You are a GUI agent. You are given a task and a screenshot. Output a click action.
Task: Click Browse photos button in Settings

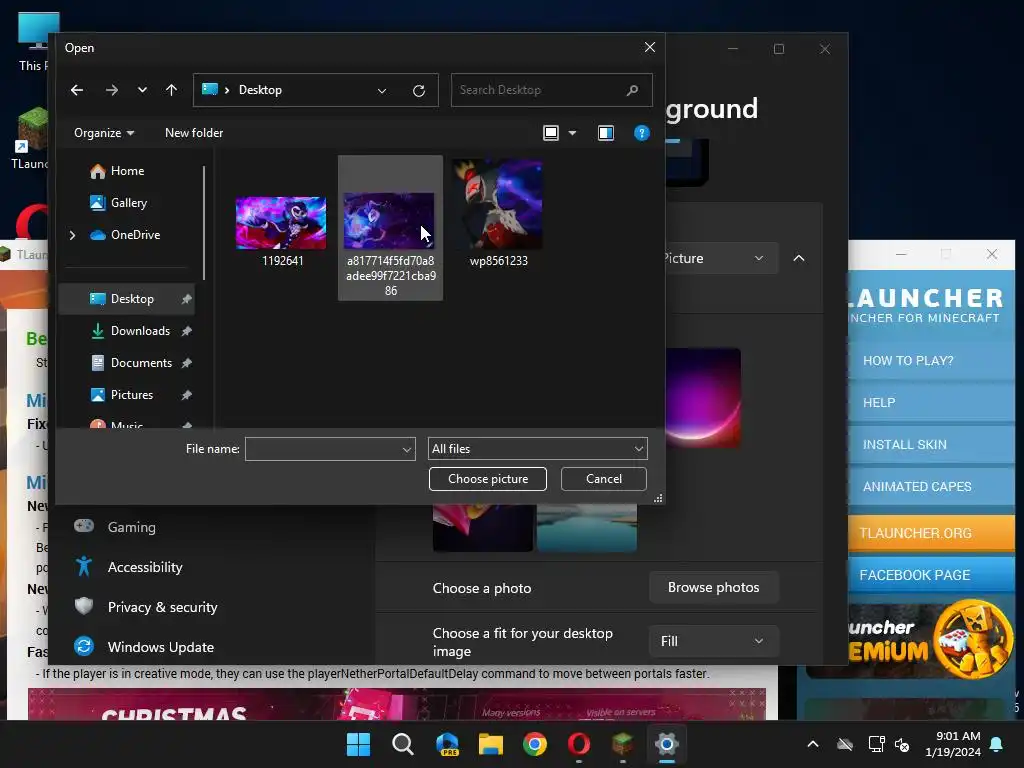tap(714, 588)
